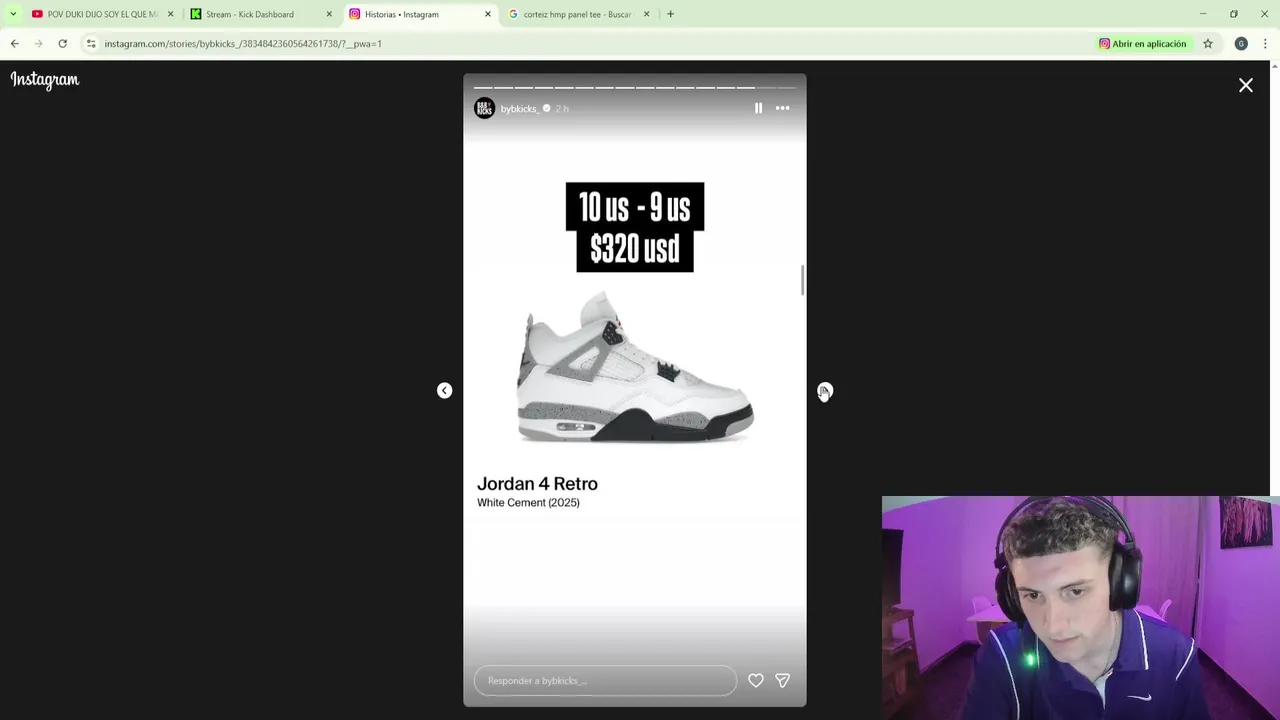Close the POV DUKI YouTube tab

click(170, 14)
